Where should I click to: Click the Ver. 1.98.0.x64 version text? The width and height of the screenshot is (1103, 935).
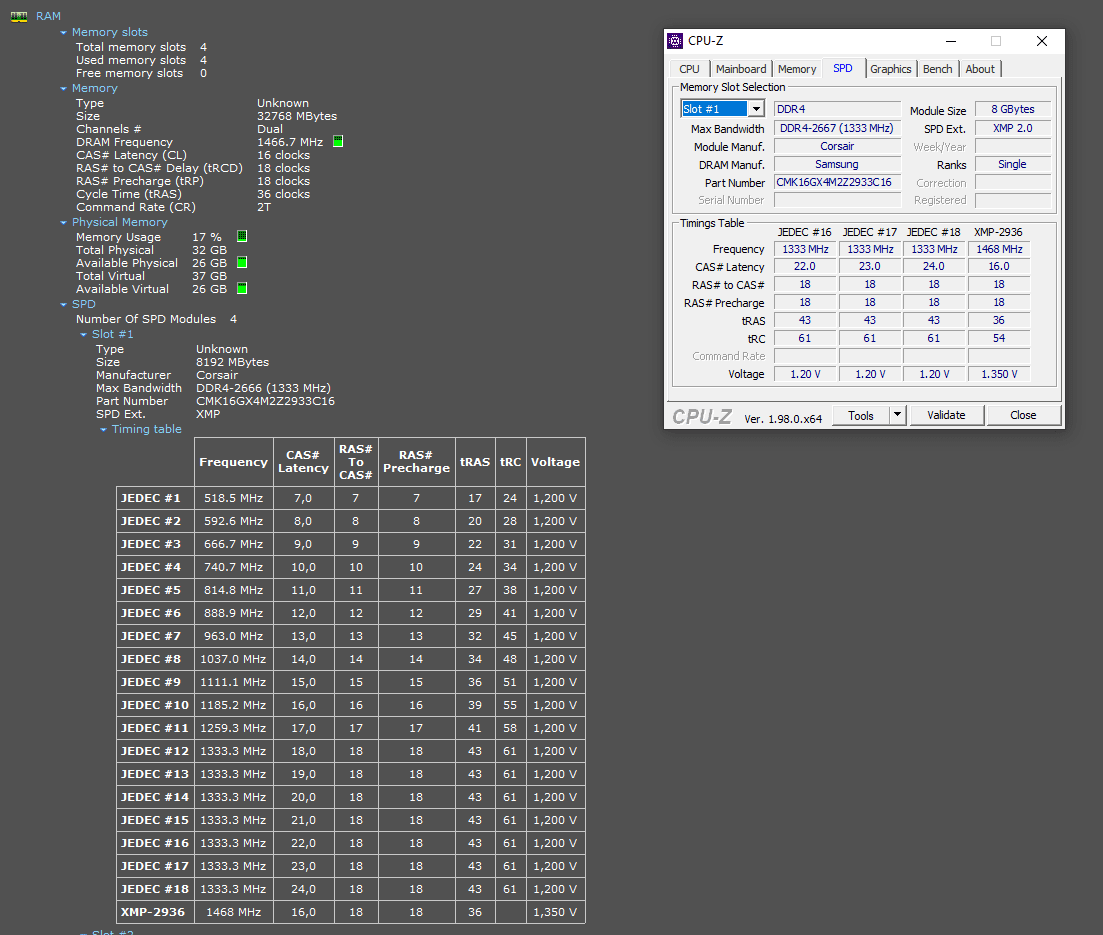(x=783, y=419)
